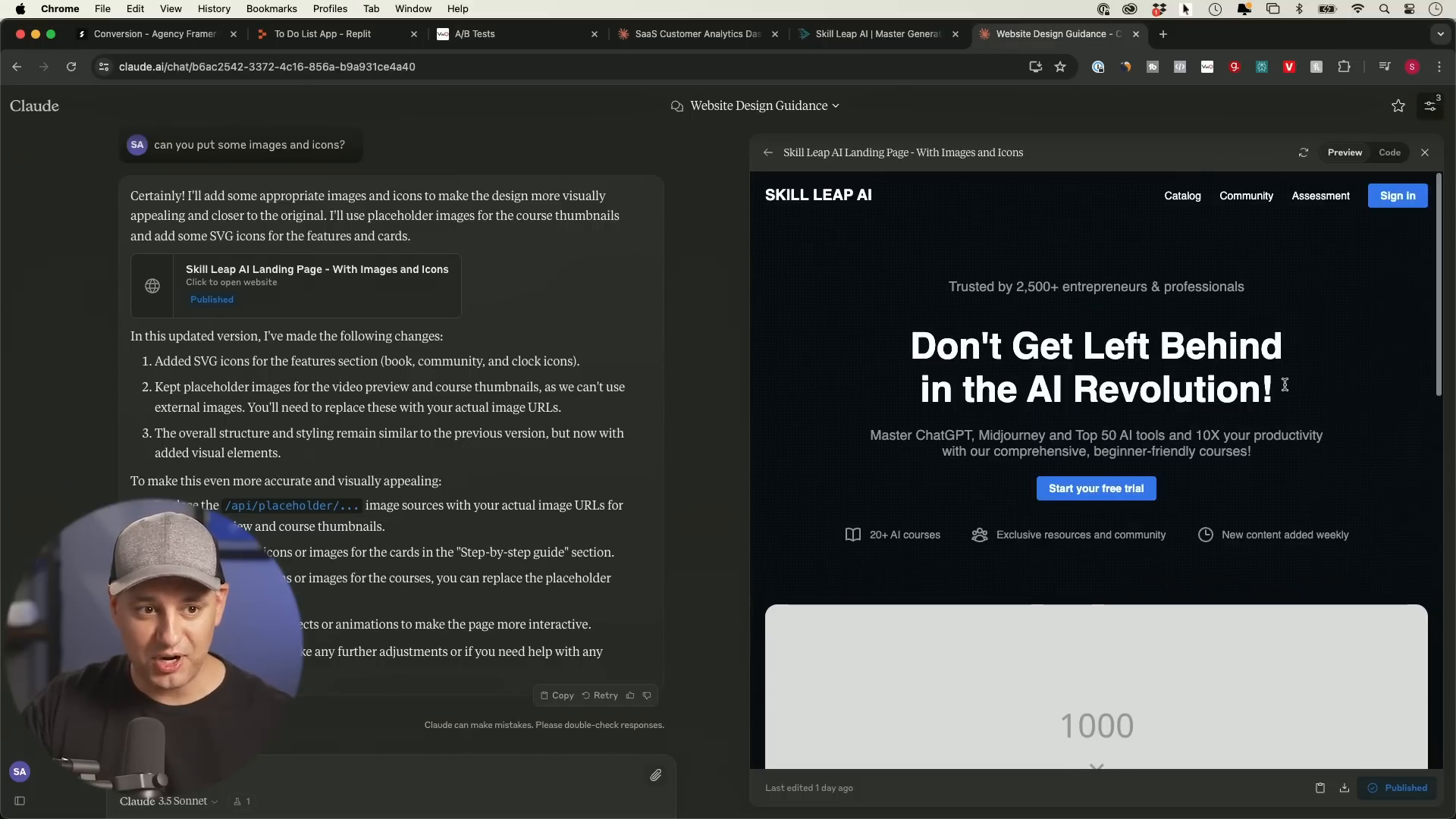Refresh the artifact preview
Screen dimensions: 1456x819
[x=1303, y=152]
